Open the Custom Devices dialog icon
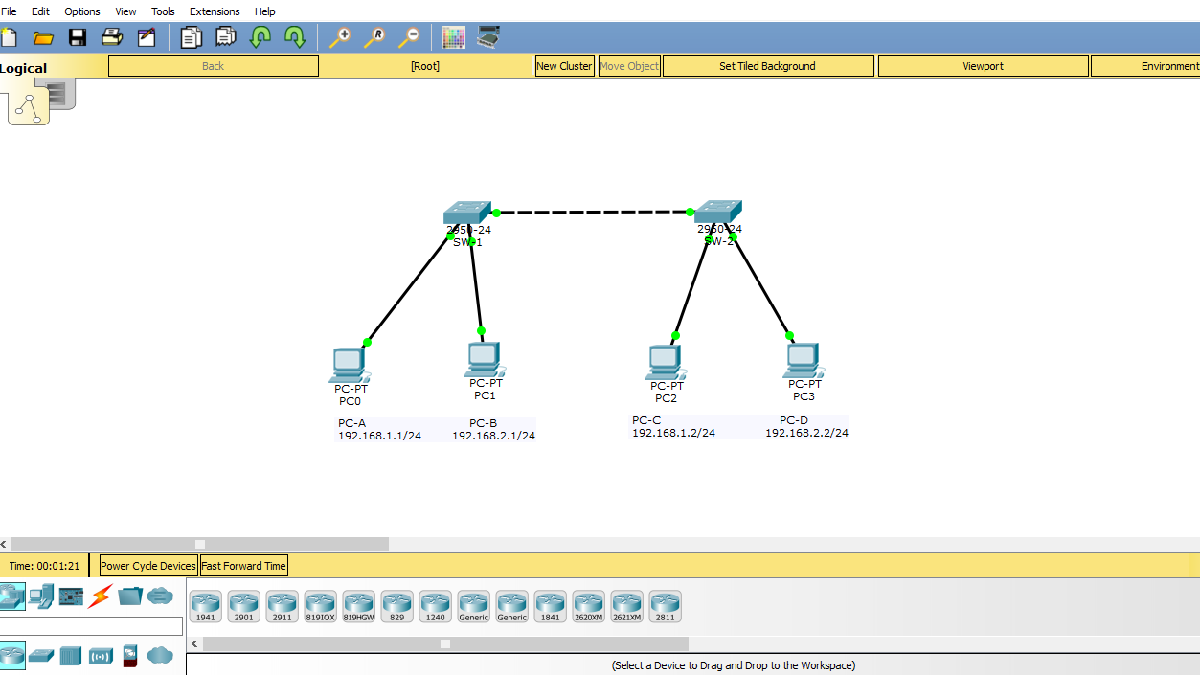The image size is (1200, 675). (x=489, y=38)
